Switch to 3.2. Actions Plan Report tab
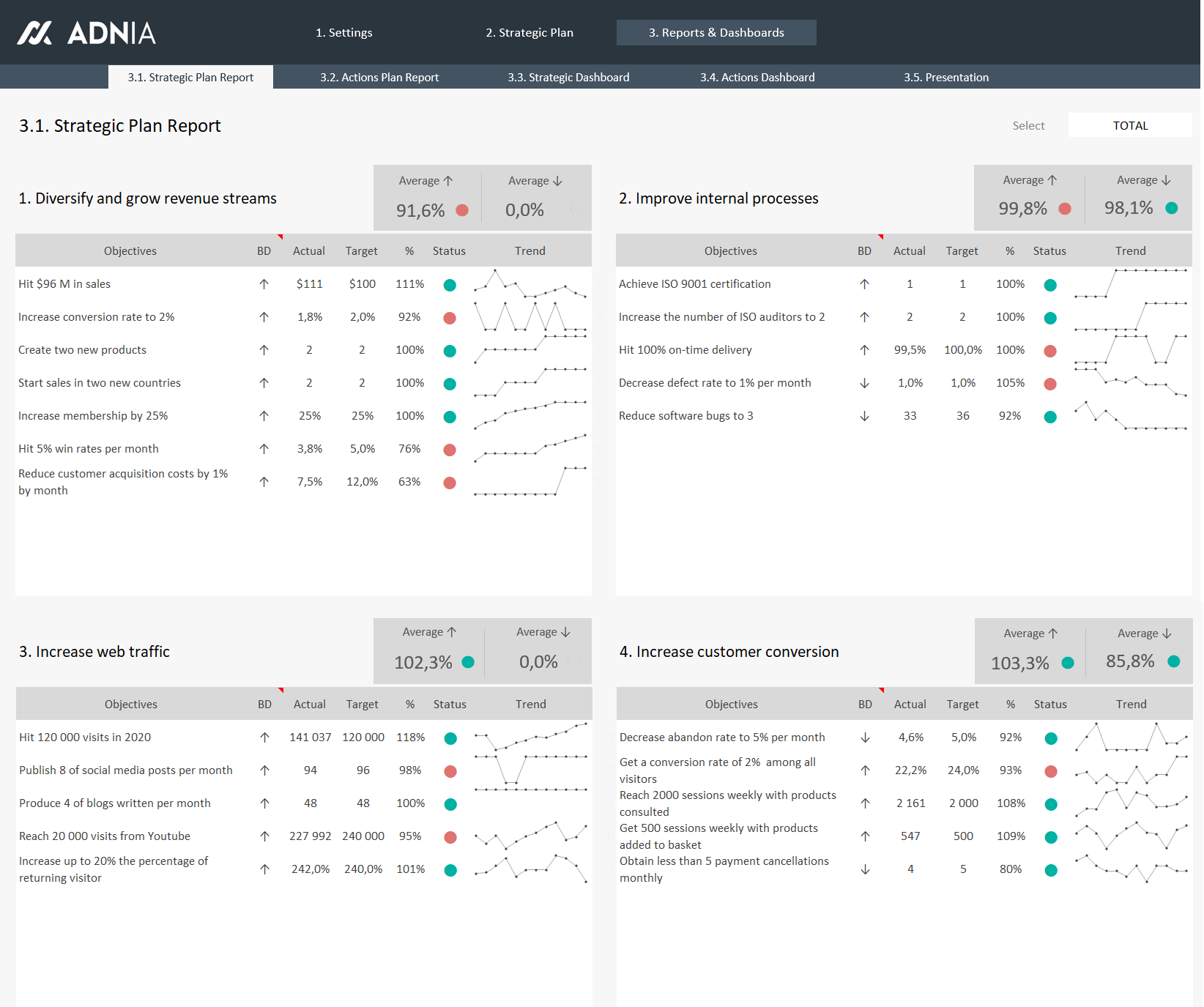The height and width of the screenshot is (1007, 1204). point(379,78)
